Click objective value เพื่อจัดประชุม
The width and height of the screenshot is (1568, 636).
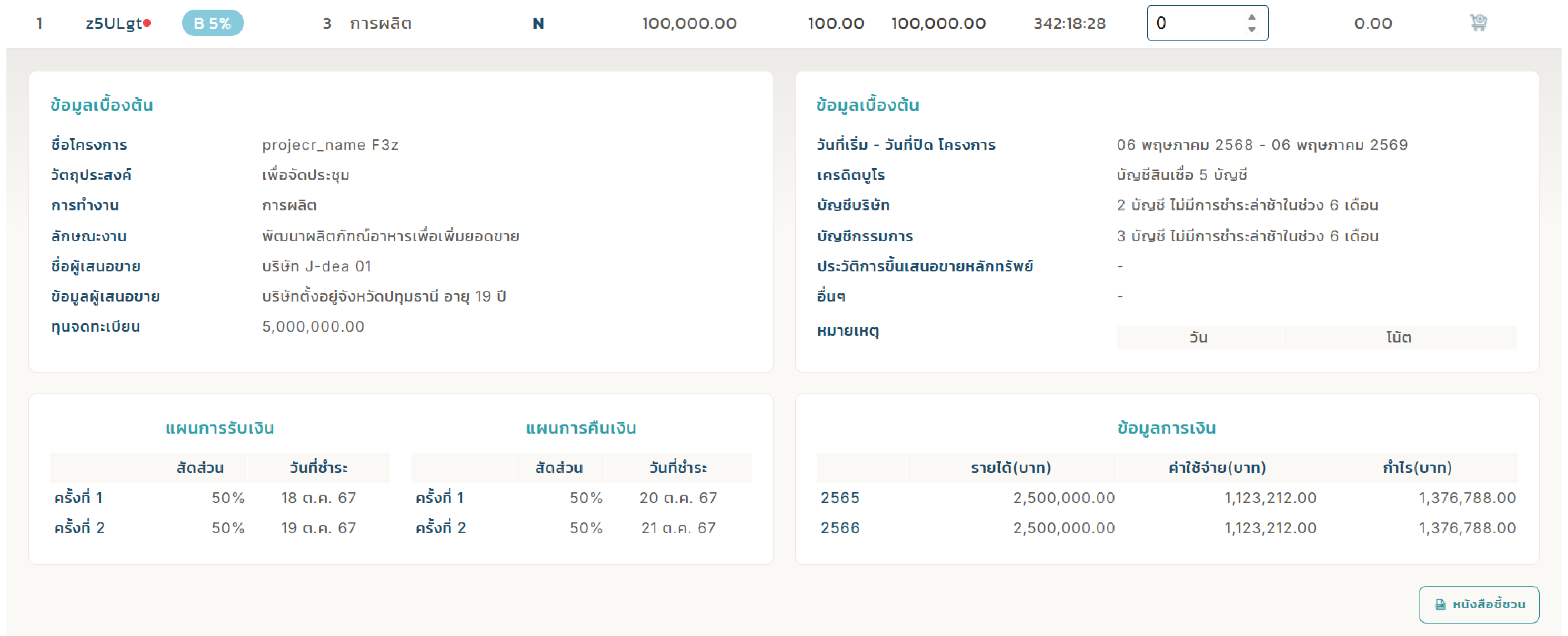305,175
